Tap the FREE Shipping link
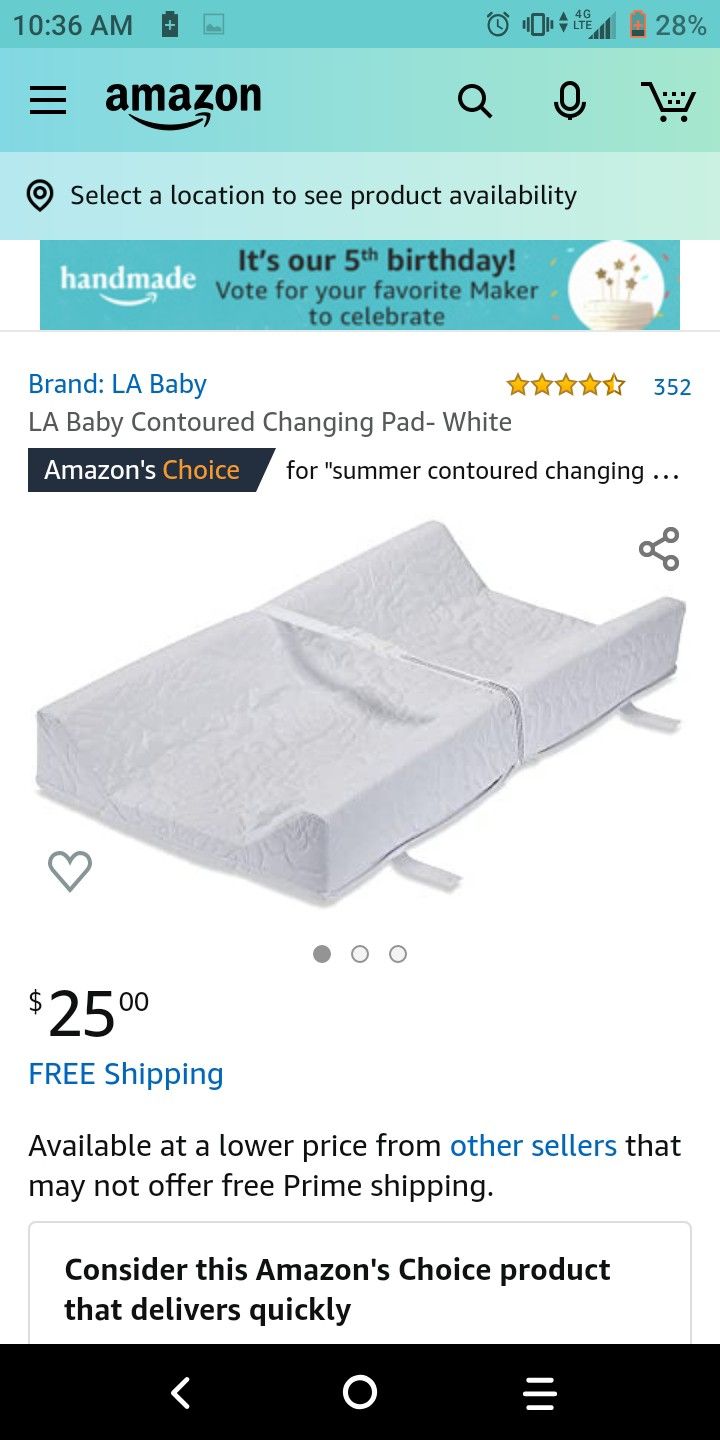Viewport: 720px width, 1440px height. (126, 1074)
